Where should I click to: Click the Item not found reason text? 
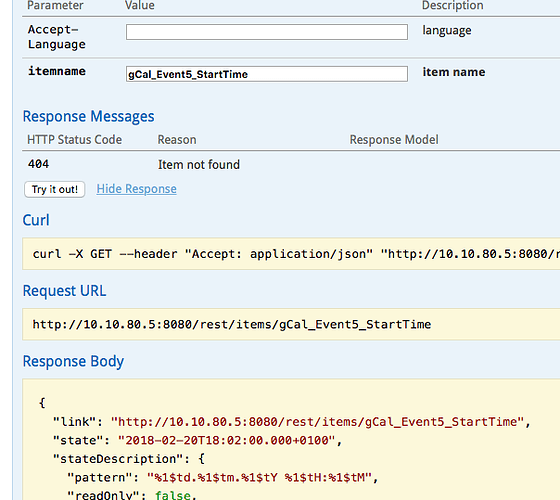199,165
